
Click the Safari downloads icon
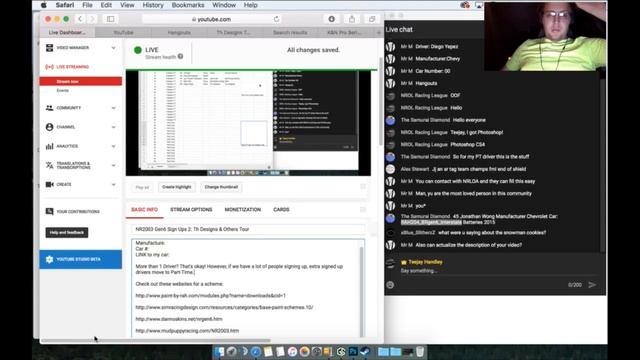[x=331, y=19]
